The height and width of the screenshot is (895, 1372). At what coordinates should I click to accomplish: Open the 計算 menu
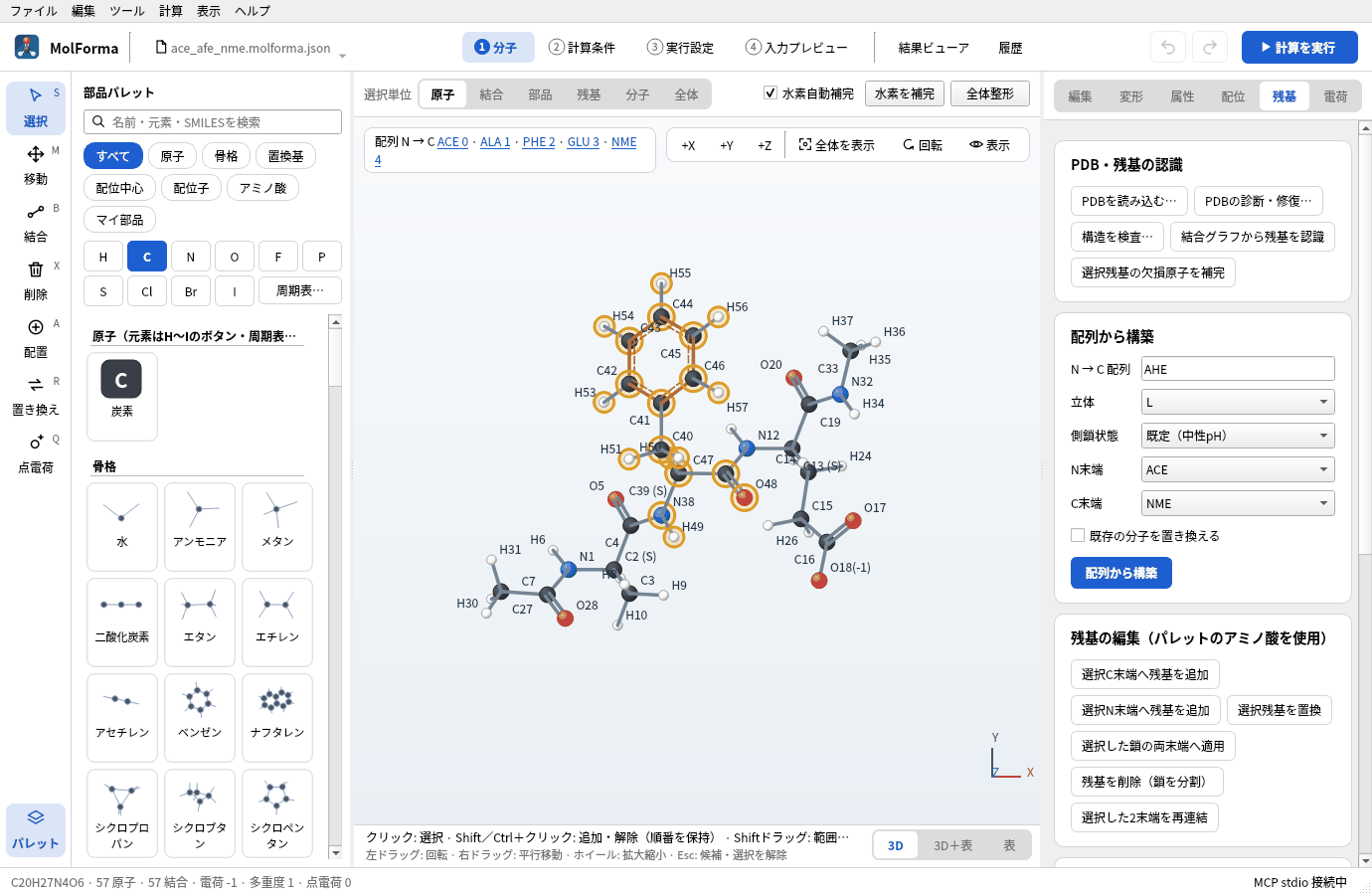(171, 11)
